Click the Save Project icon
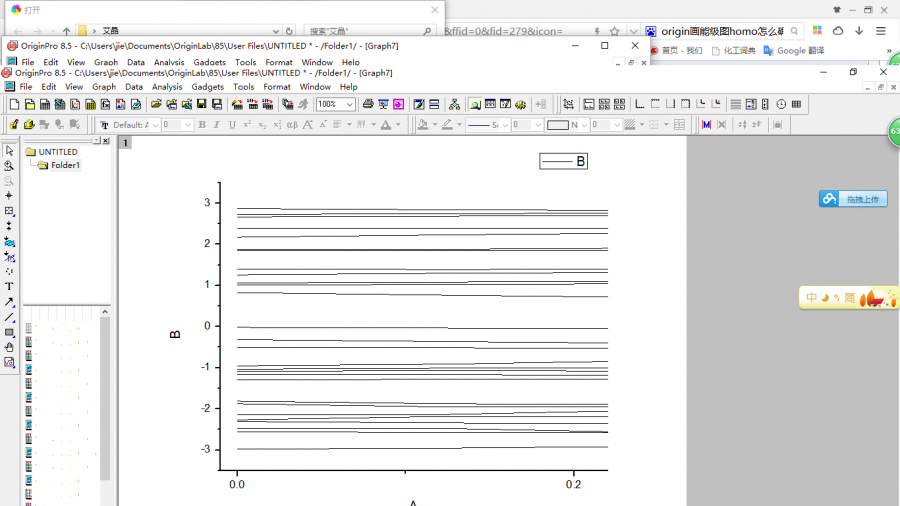This screenshot has width=900, height=506. (x=202, y=104)
